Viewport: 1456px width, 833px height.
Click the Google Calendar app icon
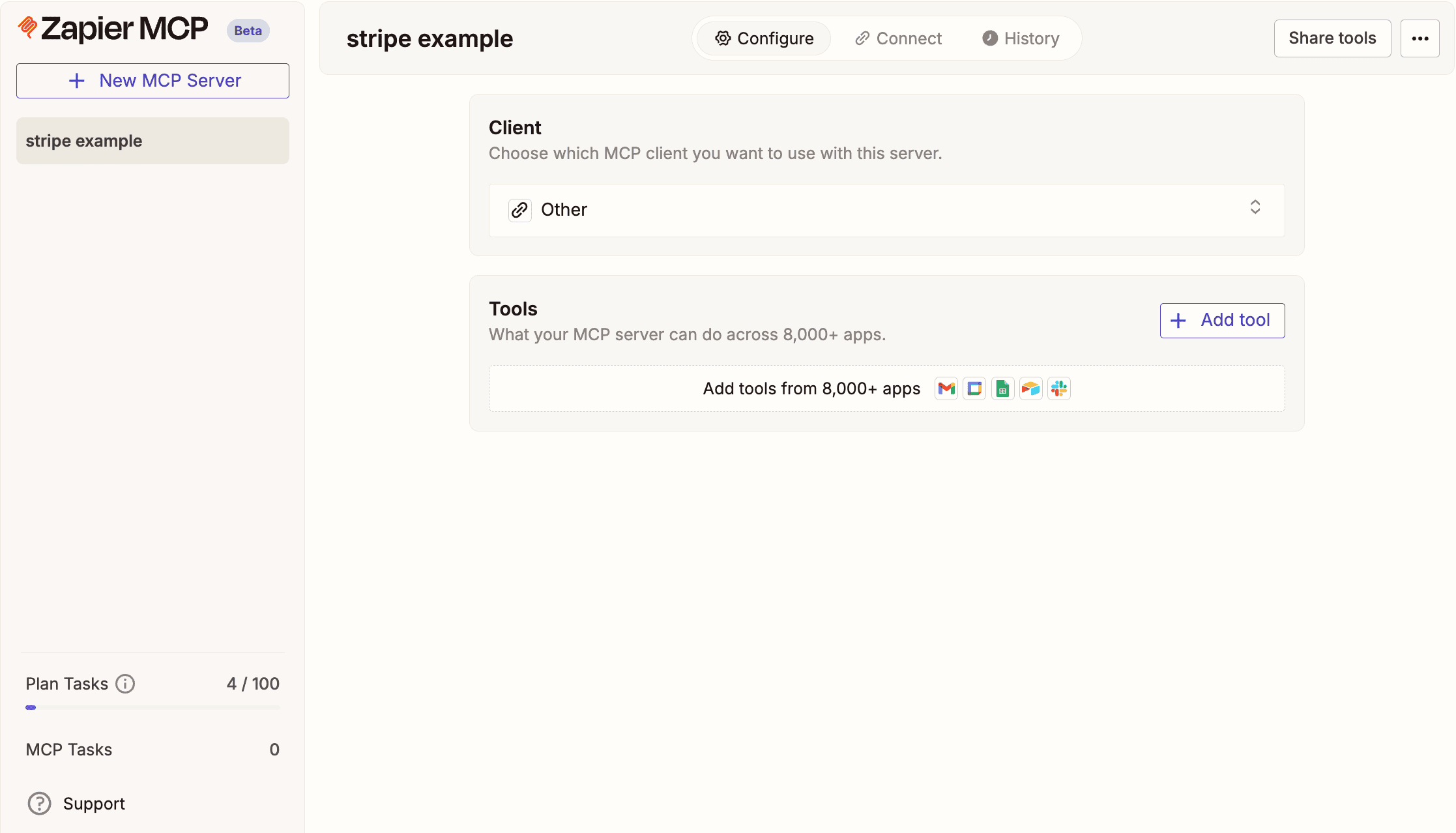point(974,389)
